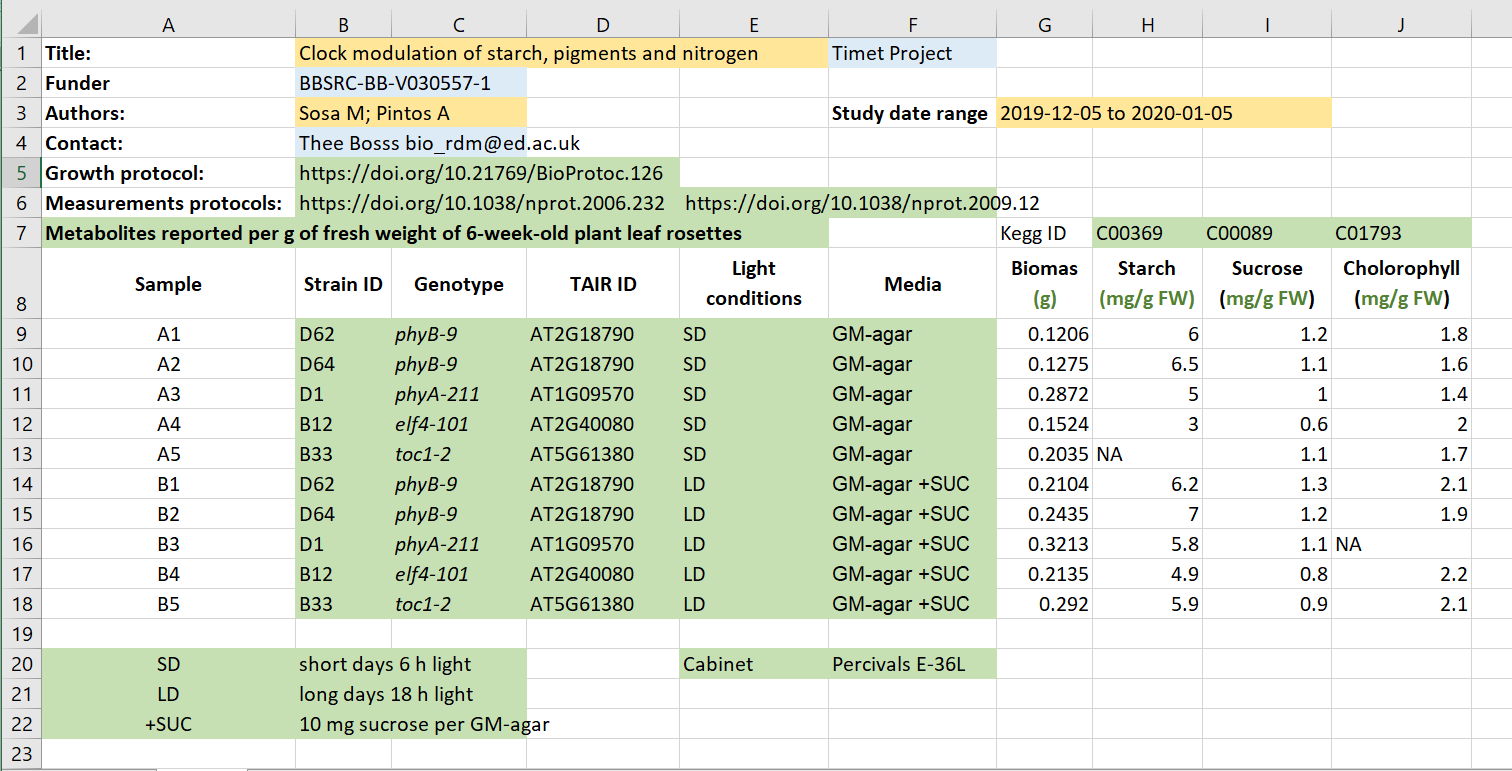The height and width of the screenshot is (771, 1512).
Task: Select row 19 header
Action: tap(20, 634)
